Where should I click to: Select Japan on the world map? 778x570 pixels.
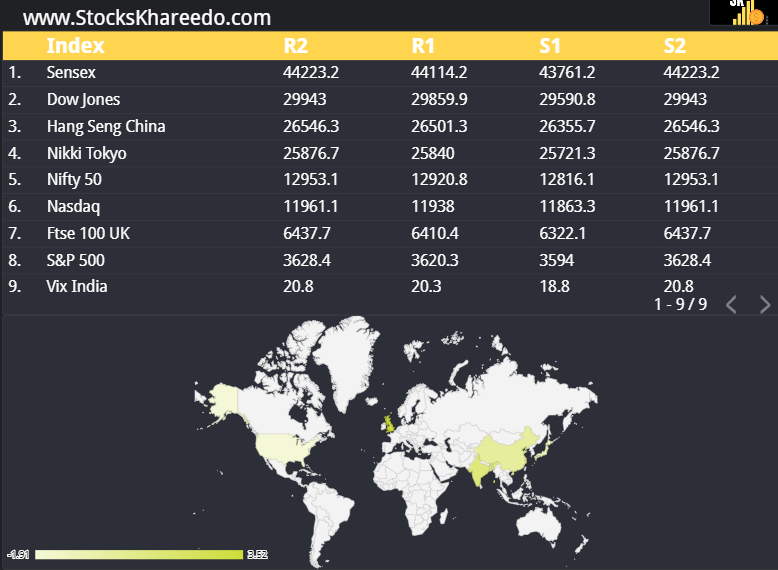coord(543,448)
